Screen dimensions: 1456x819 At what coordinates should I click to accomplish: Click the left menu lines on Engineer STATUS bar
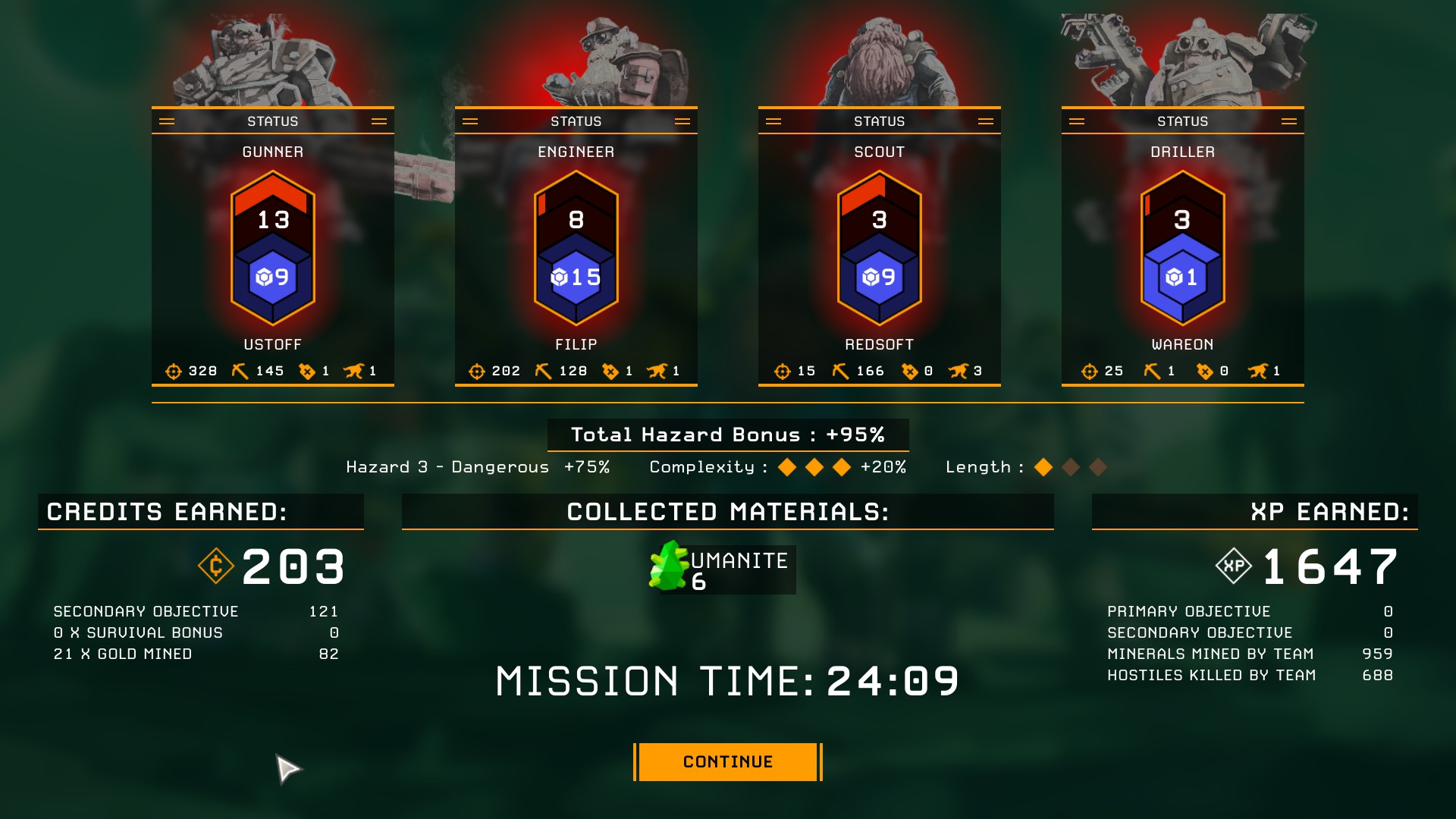[470, 121]
